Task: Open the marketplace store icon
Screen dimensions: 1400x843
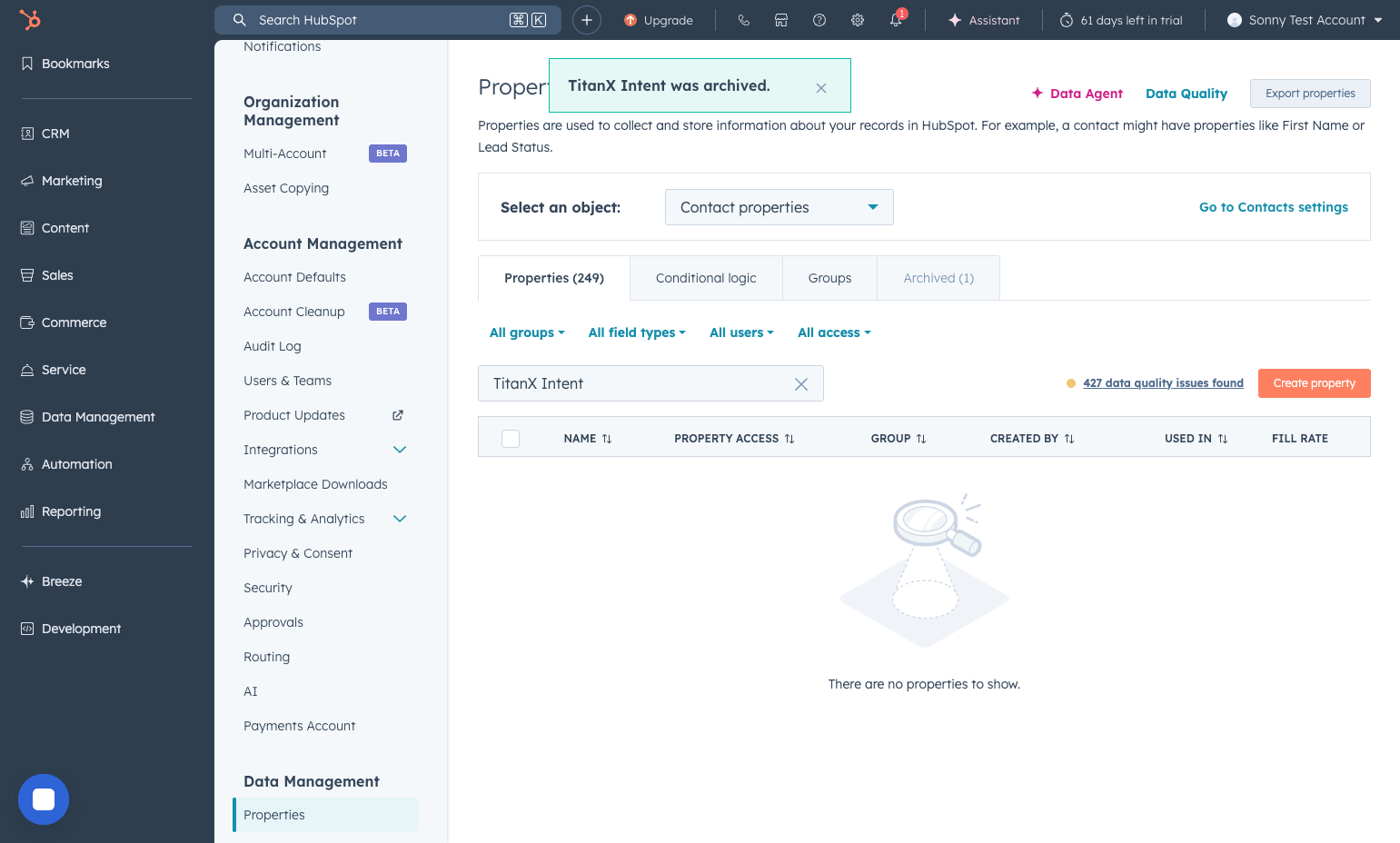Action: pos(781,20)
